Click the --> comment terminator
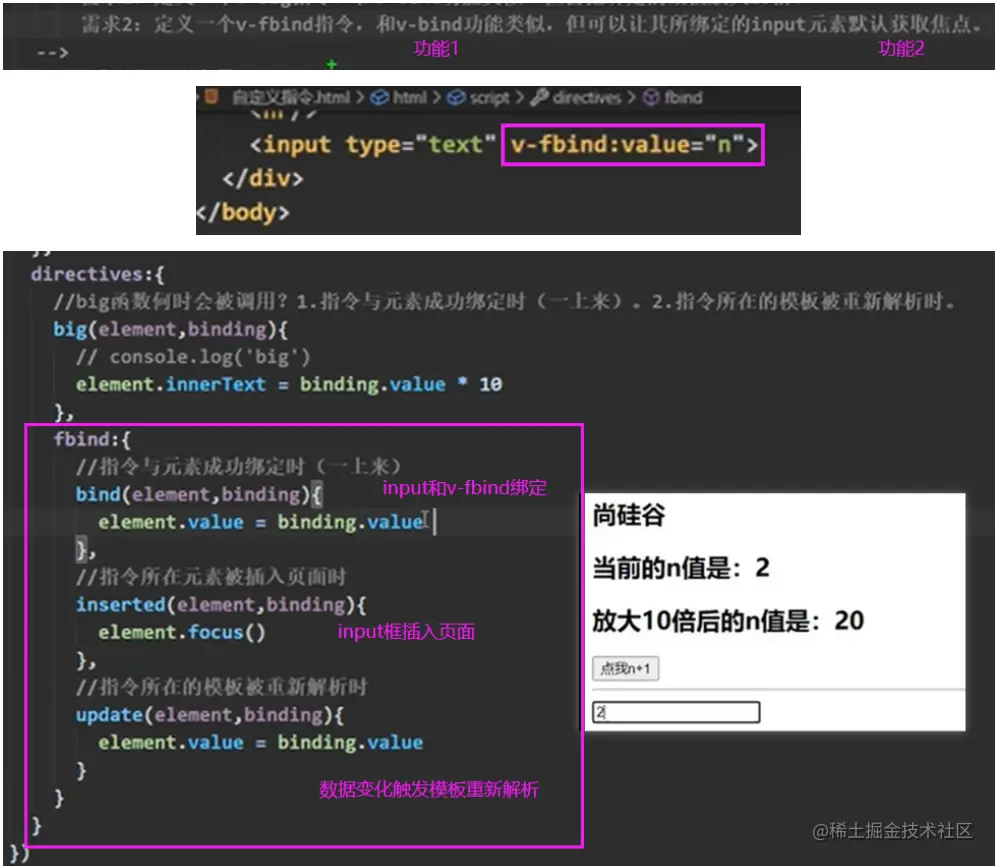This screenshot has width=998, height=866. pos(52,53)
